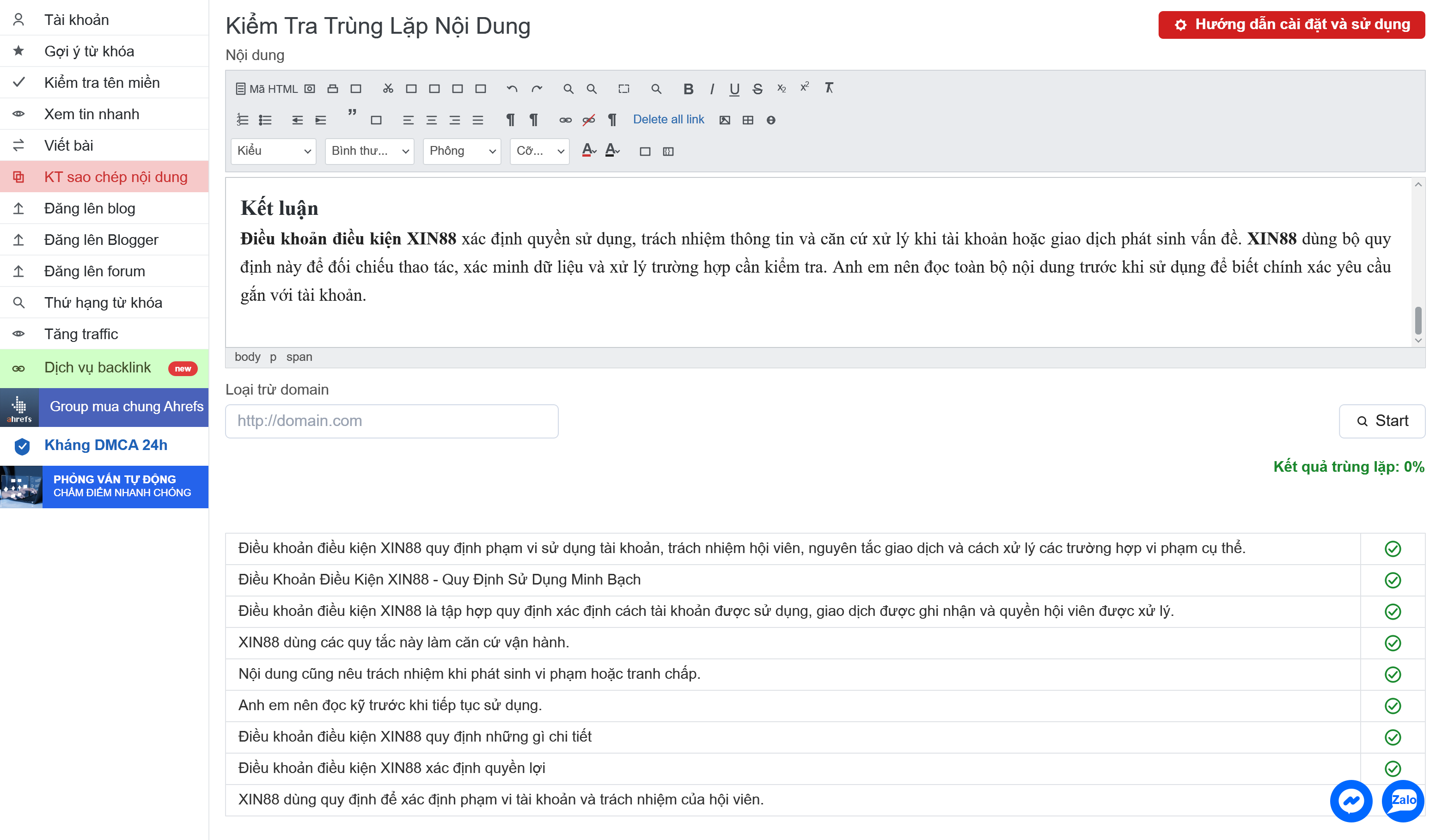Select the 'body' element in editor path bar
1442x840 pixels.
(x=247, y=358)
